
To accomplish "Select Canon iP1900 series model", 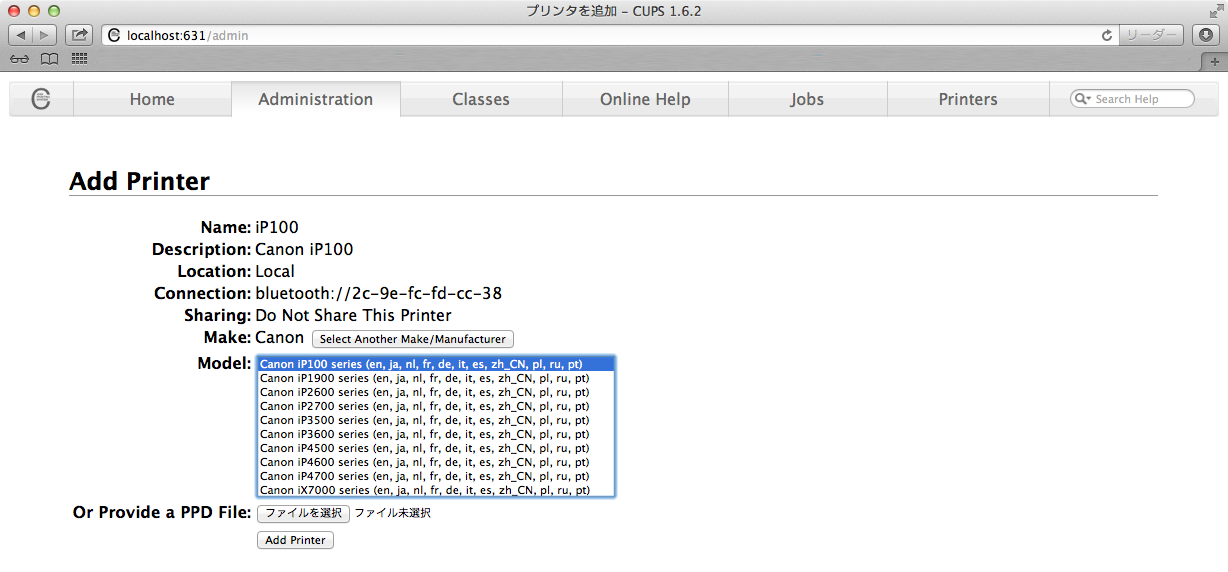I will (x=436, y=378).
